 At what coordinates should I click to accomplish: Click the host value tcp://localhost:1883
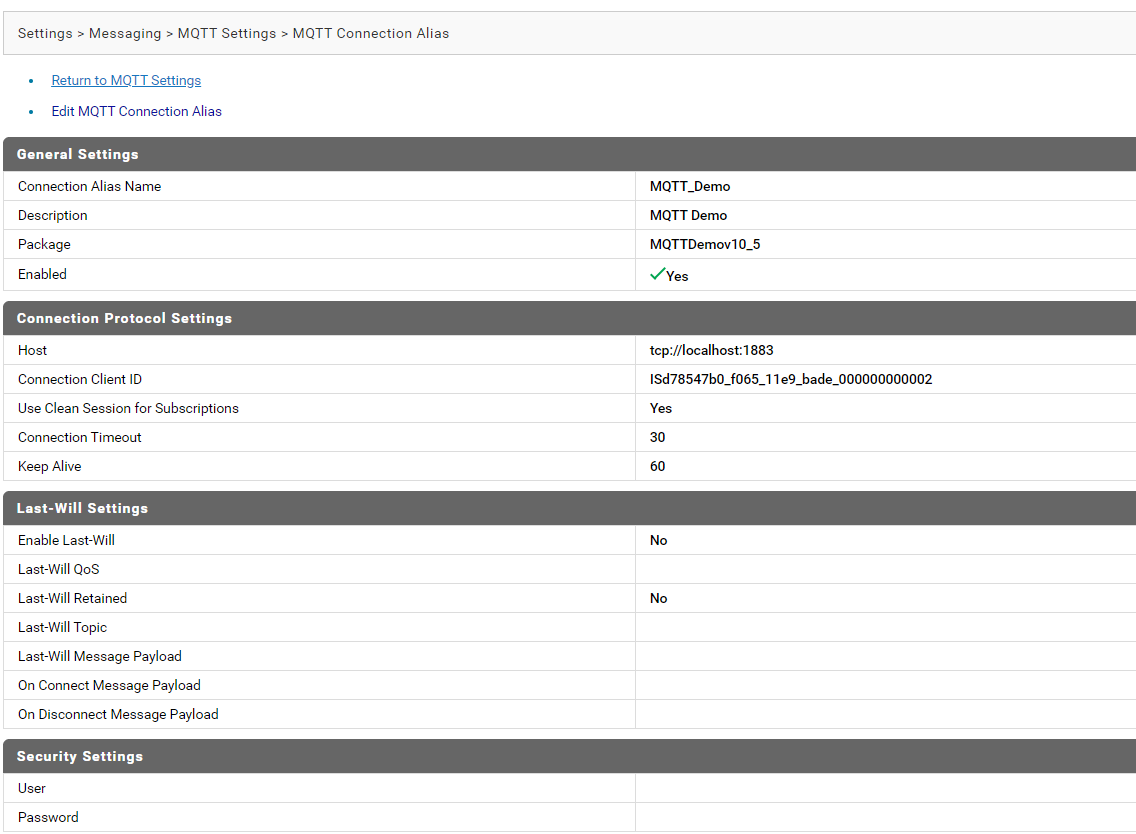click(x=711, y=350)
